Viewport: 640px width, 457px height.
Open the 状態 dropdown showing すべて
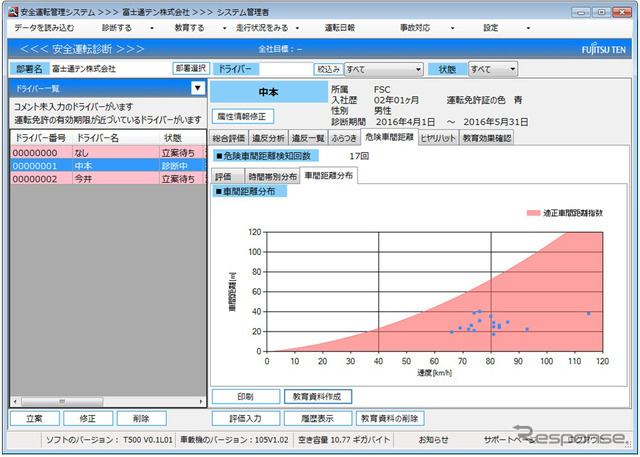(x=493, y=69)
